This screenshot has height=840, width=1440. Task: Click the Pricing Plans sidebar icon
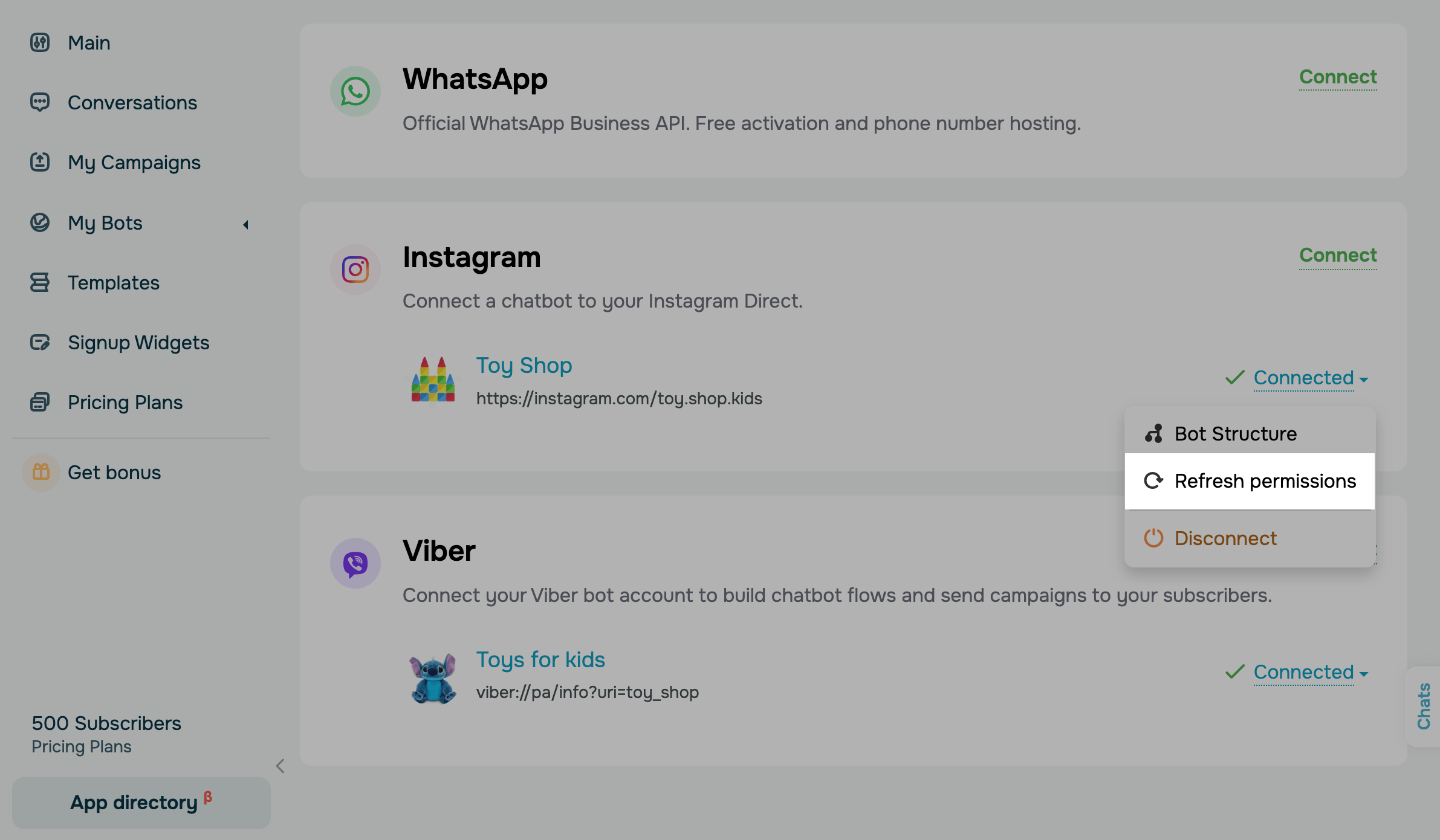pyautogui.click(x=40, y=402)
